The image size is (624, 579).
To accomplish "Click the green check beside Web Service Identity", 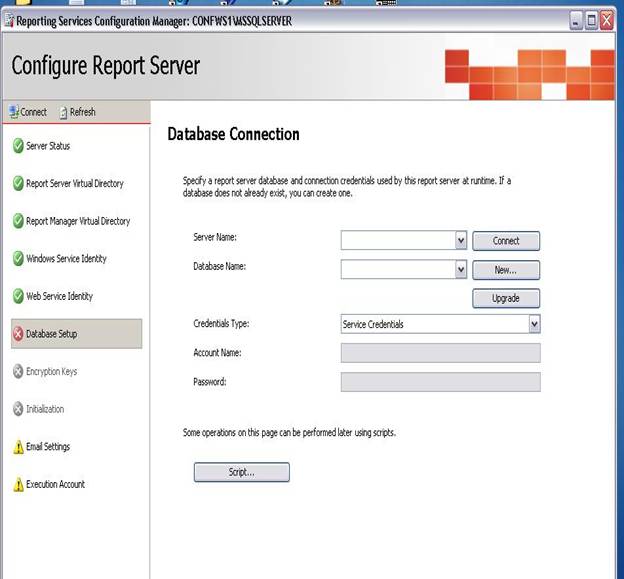I will pyautogui.click(x=18, y=296).
